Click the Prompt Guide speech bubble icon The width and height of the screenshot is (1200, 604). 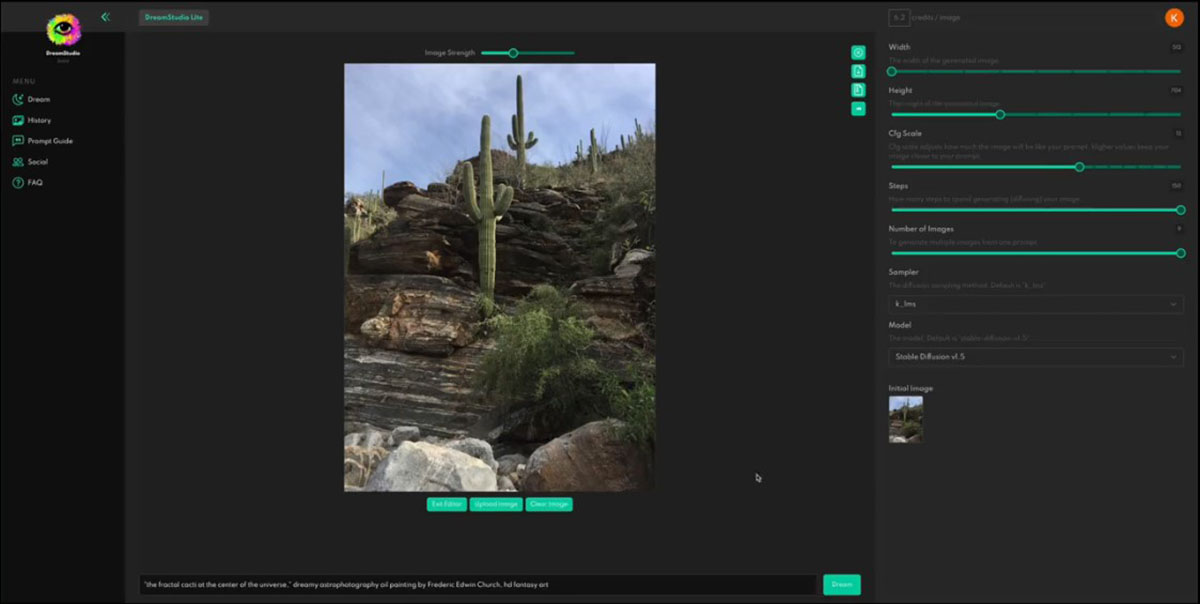tap(18, 141)
